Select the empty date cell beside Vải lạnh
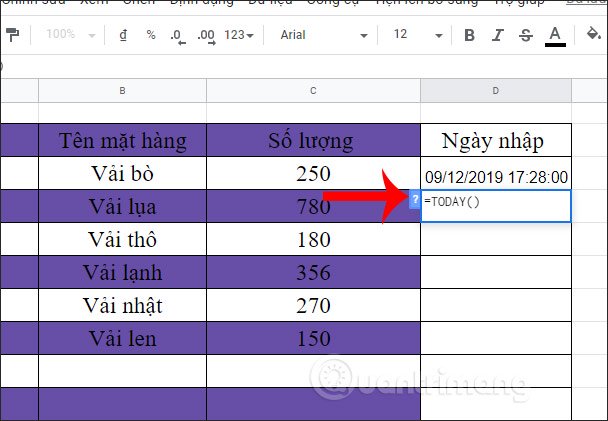The height and width of the screenshot is (421, 608). (x=496, y=272)
